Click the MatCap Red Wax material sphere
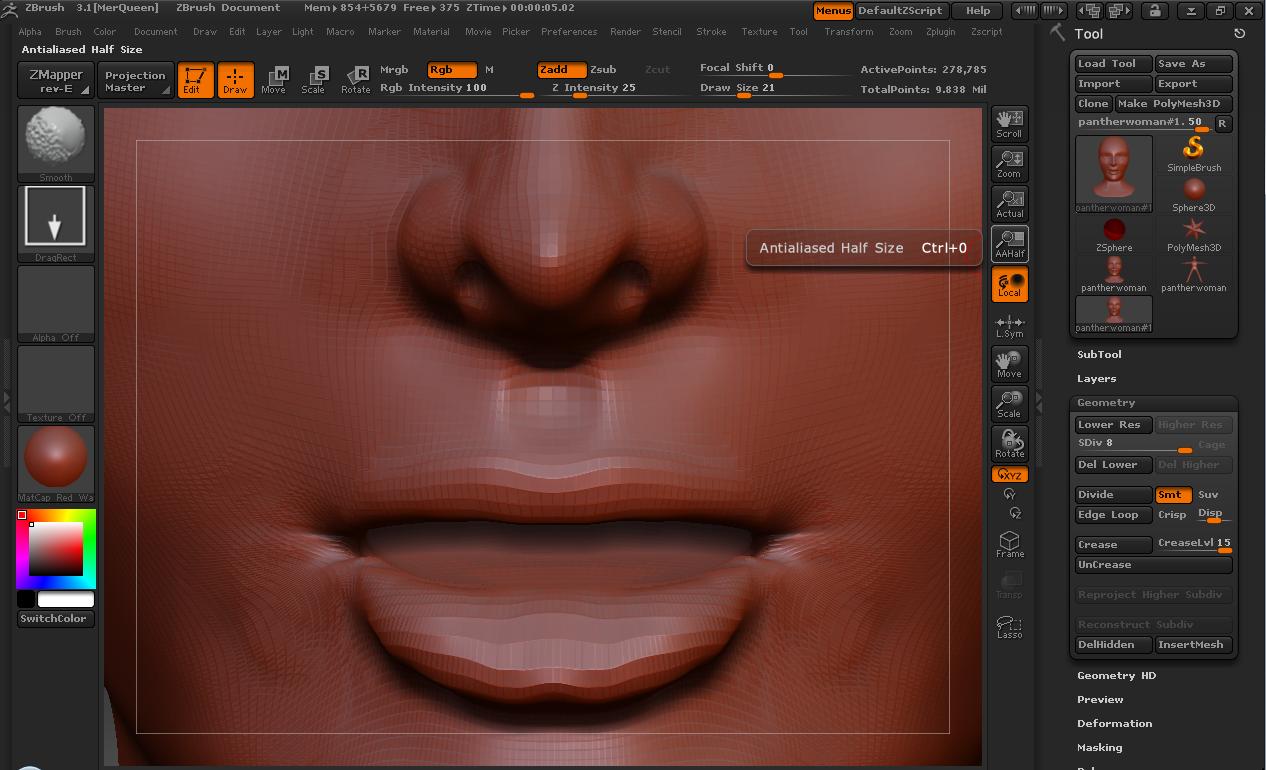 click(55, 458)
